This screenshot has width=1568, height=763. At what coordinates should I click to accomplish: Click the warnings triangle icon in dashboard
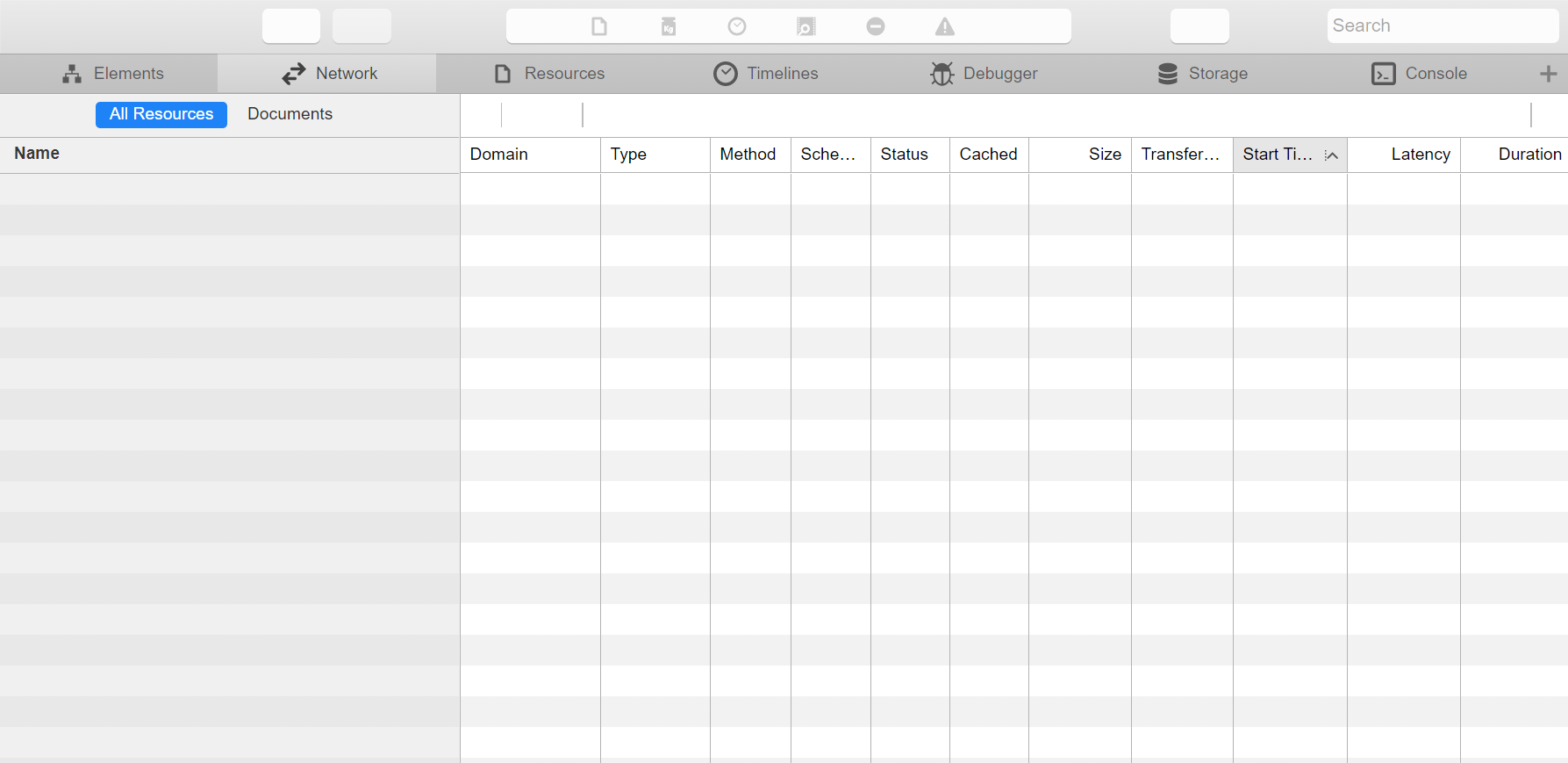945,26
